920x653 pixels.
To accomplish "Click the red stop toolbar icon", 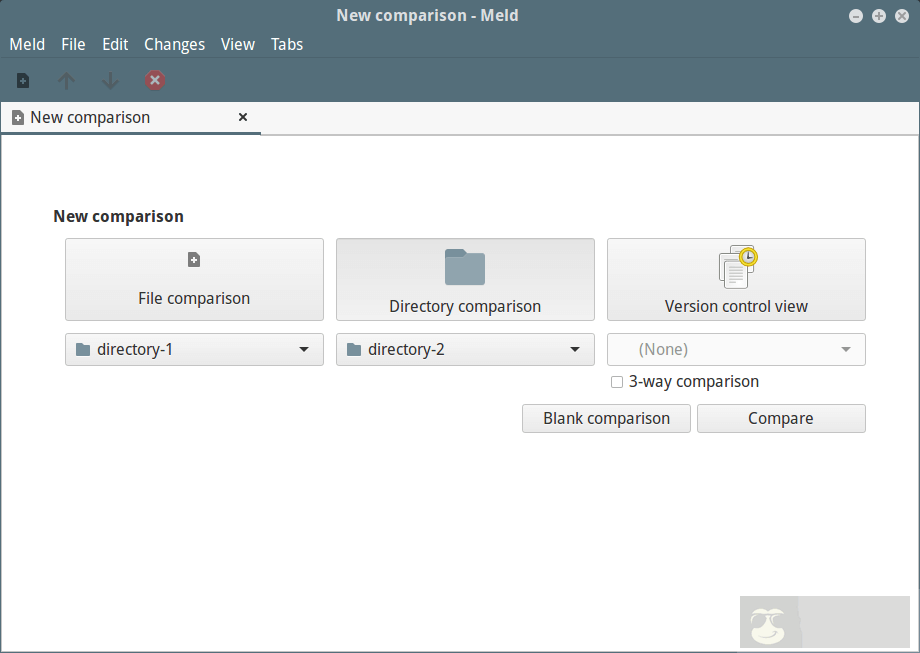I will (155, 81).
